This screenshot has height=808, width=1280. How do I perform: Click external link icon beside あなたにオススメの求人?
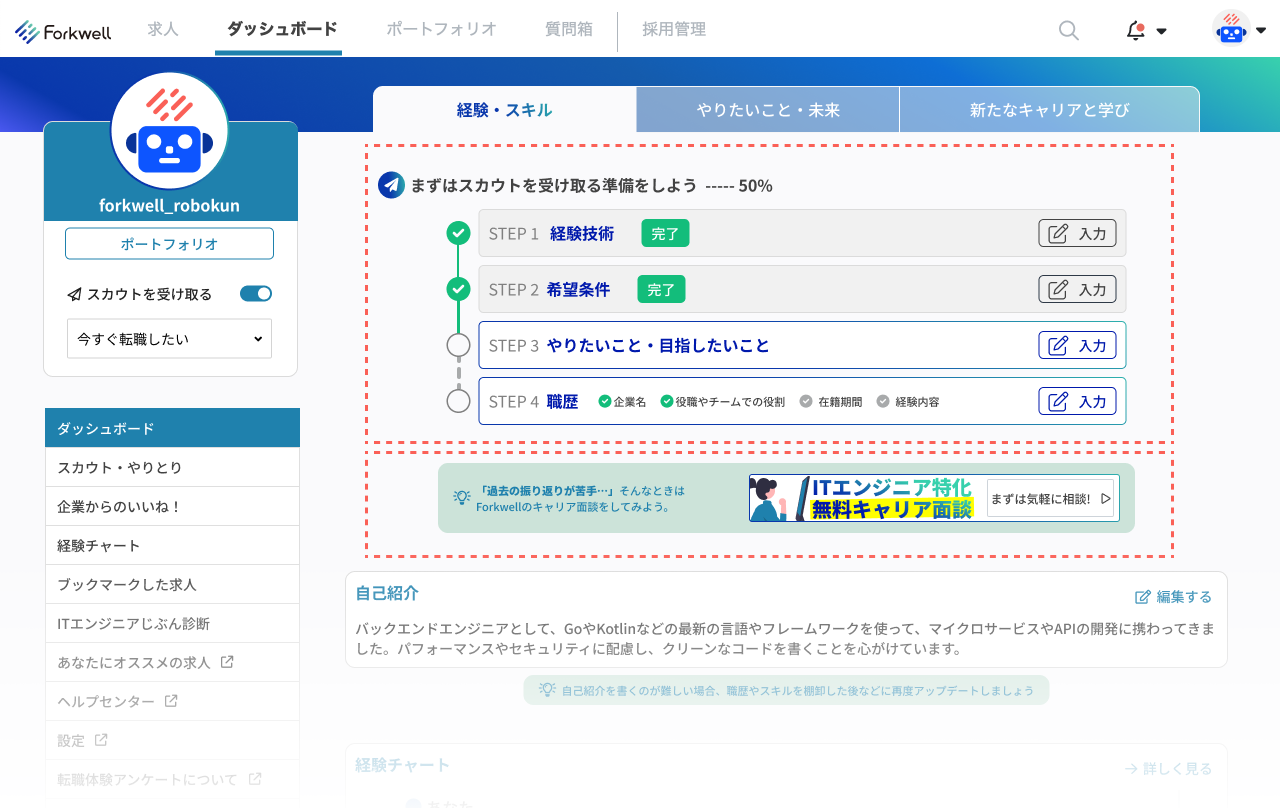pyautogui.click(x=227, y=662)
